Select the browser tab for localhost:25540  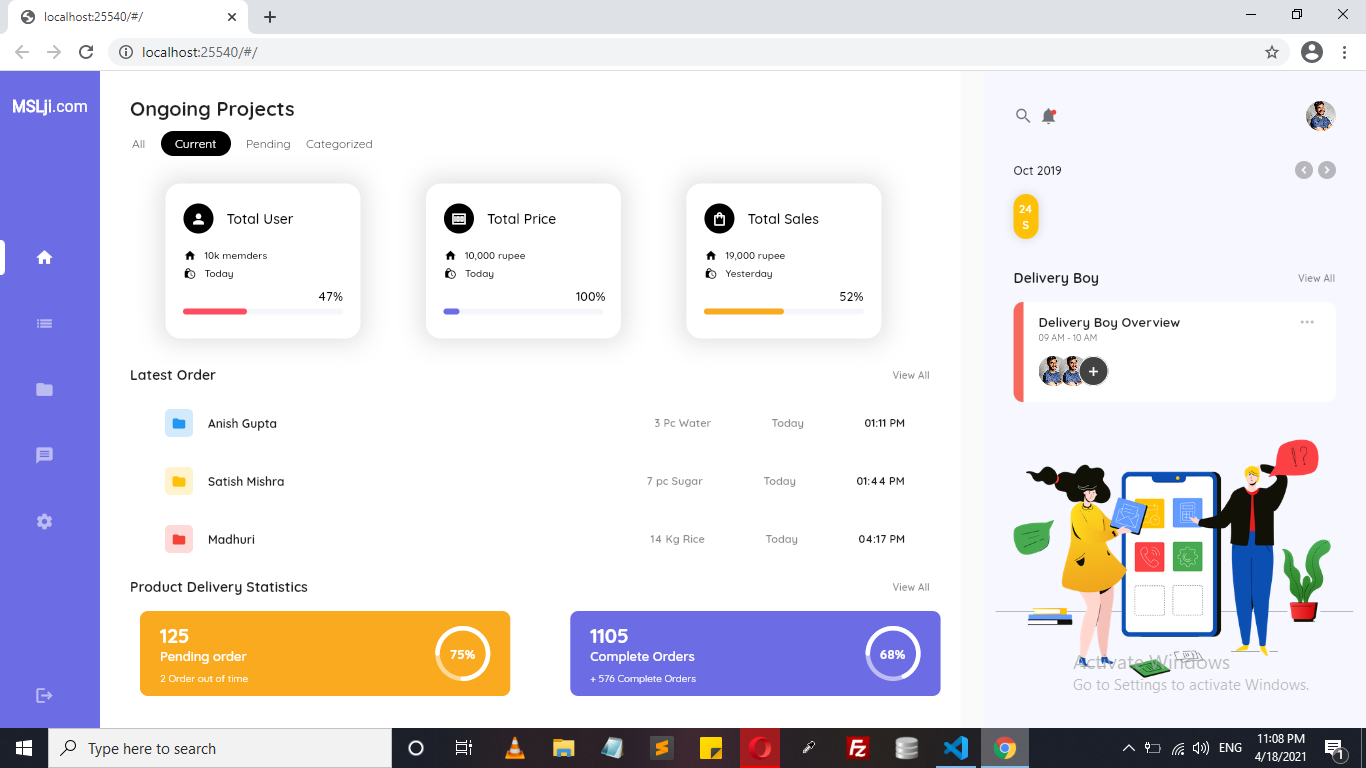click(x=120, y=16)
